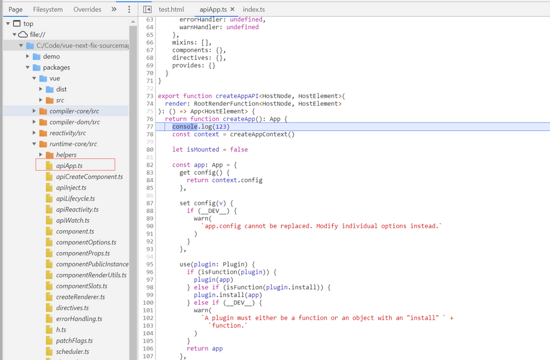Viewport: 550px width, 360px height.
Task: Click the 'let isMounted = false' line
Action: coord(210,149)
